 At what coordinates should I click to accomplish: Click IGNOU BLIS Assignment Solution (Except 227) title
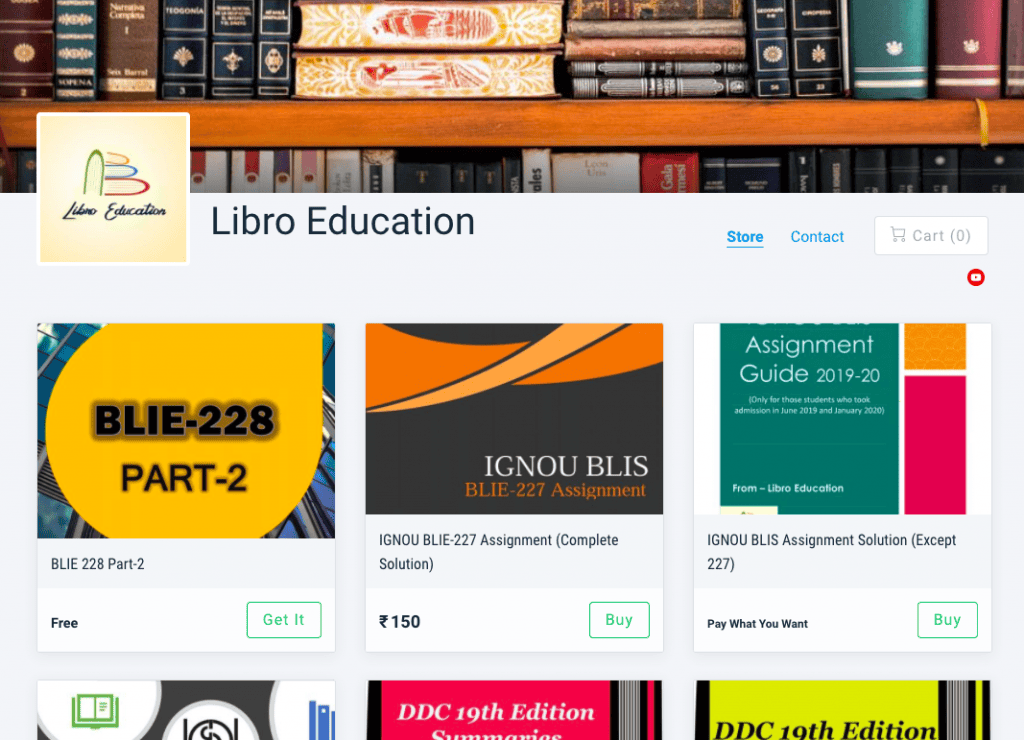(x=831, y=552)
